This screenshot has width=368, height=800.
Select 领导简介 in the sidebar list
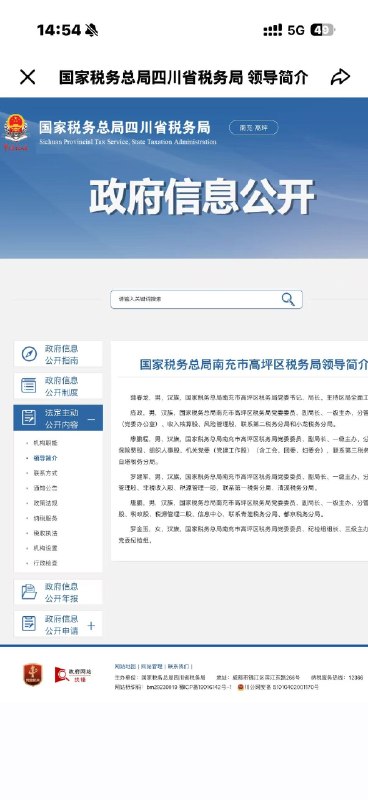click(45, 458)
